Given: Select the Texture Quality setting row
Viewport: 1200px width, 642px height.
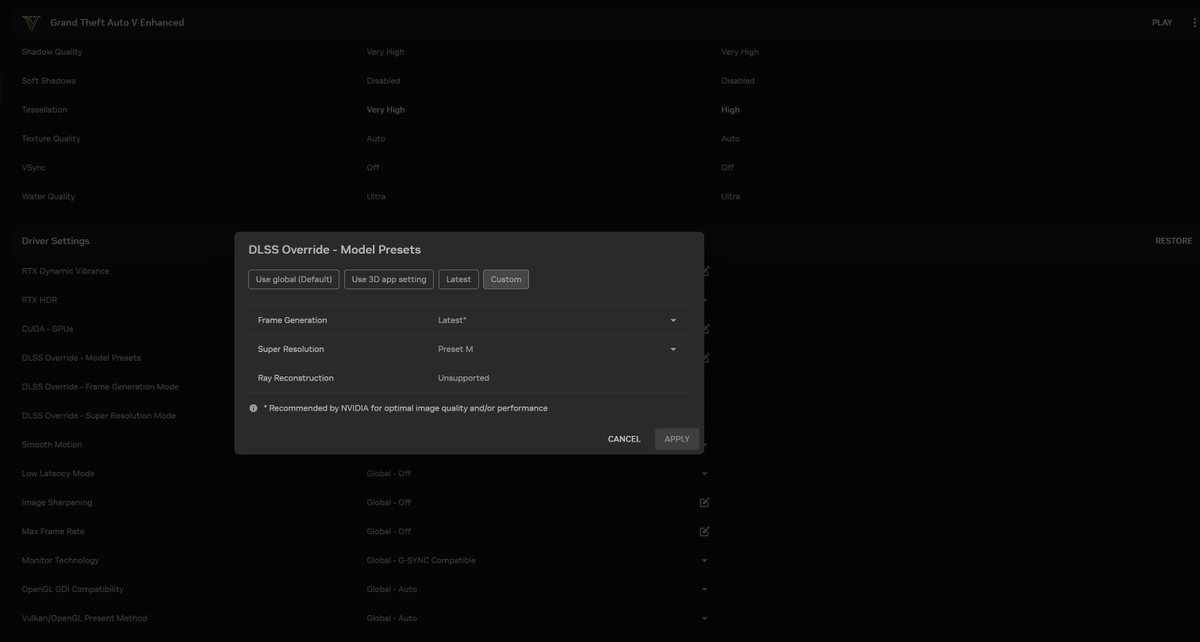Looking at the screenshot, I should click(600, 139).
